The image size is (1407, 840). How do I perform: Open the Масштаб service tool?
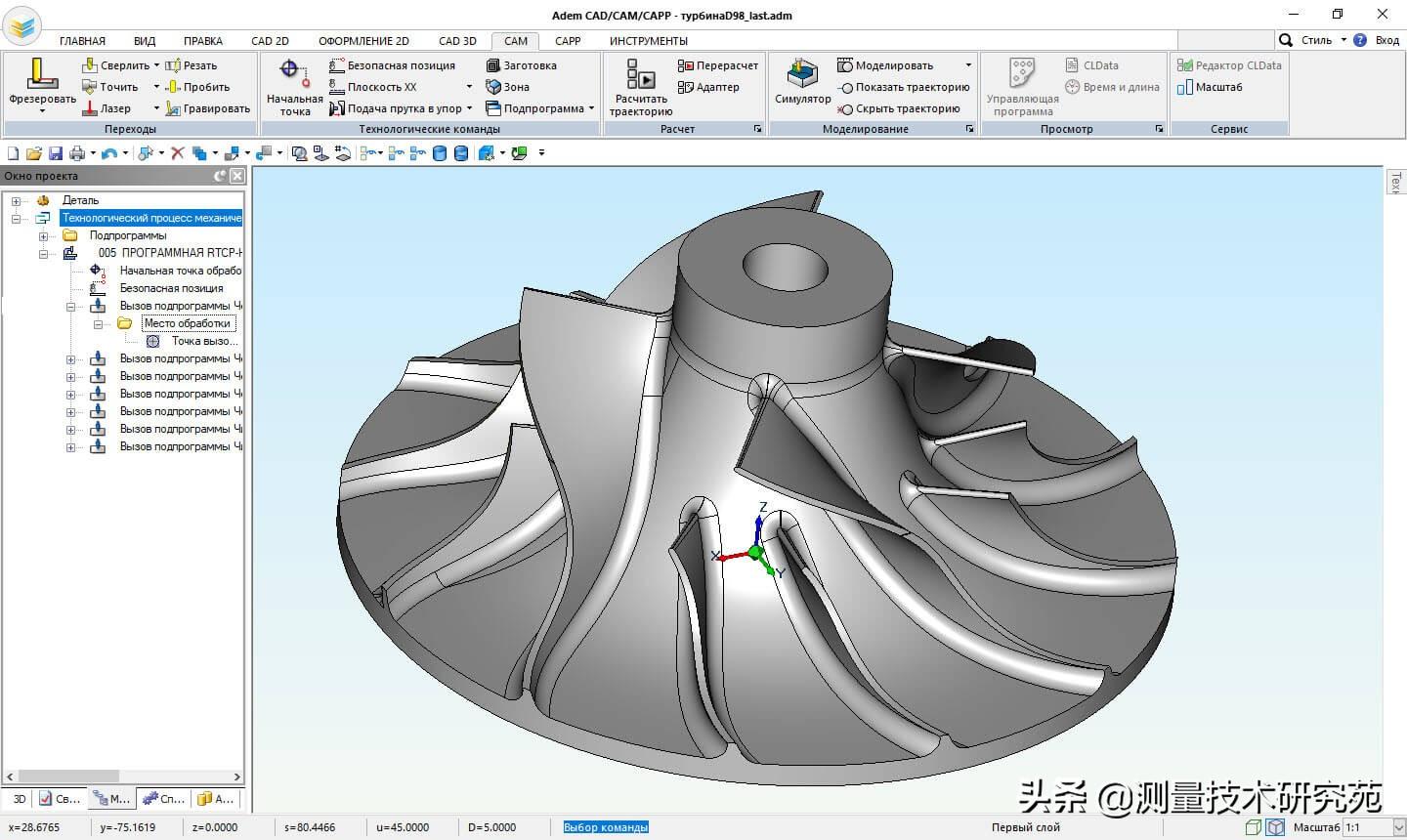point(1210,87)
